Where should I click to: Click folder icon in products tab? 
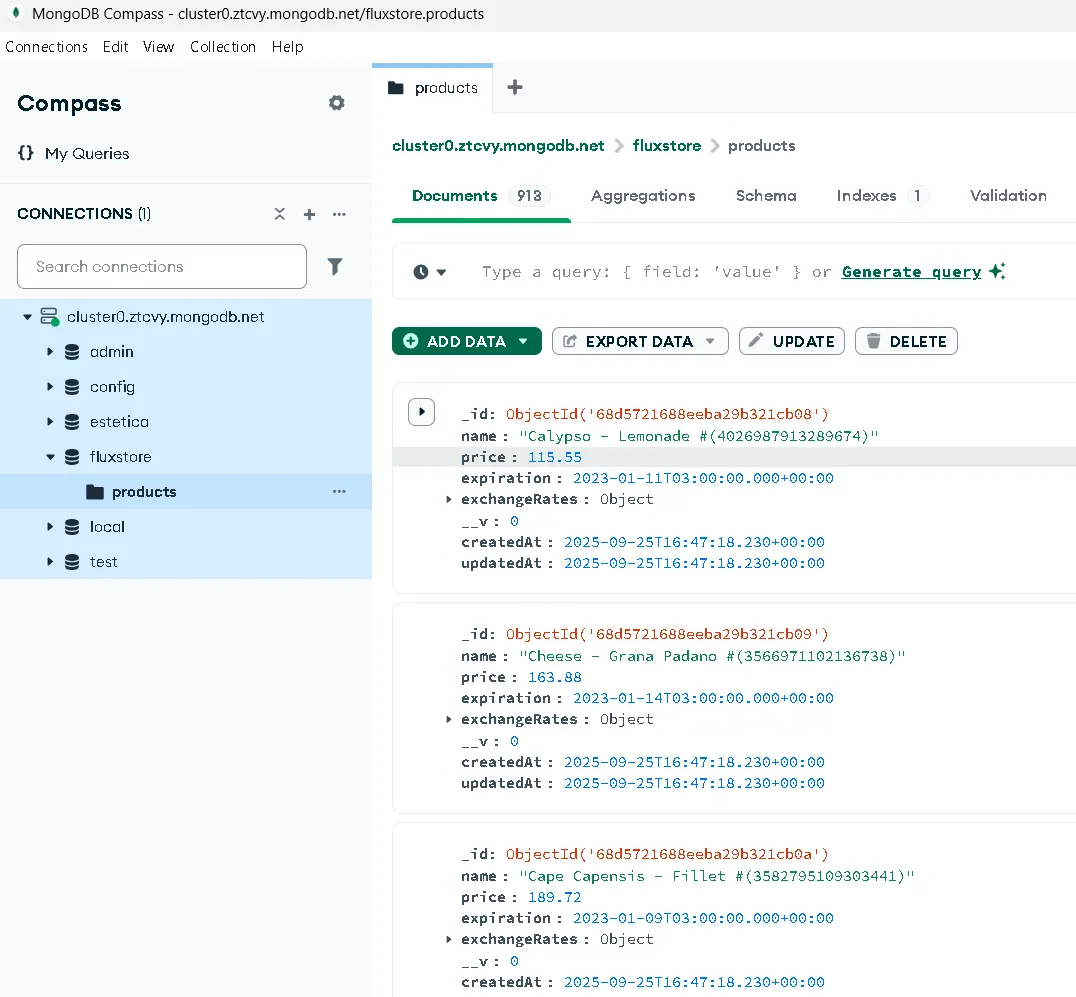pos(396,88)
